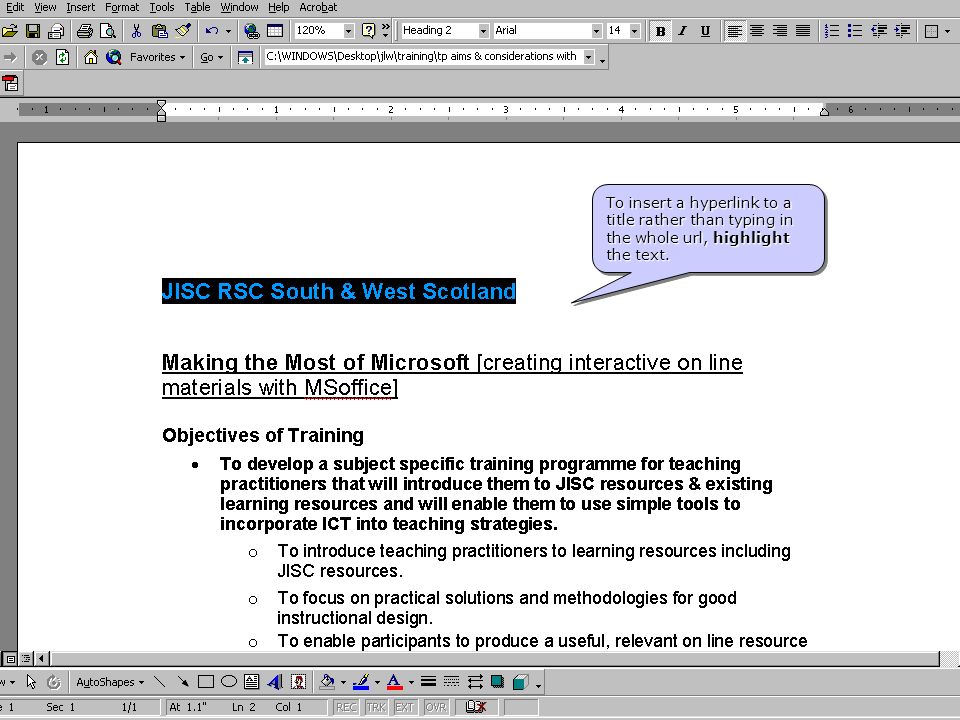960x720 pixels.
Task: Toggle OVR overtype mode in status bar
Action: (436, 707)
